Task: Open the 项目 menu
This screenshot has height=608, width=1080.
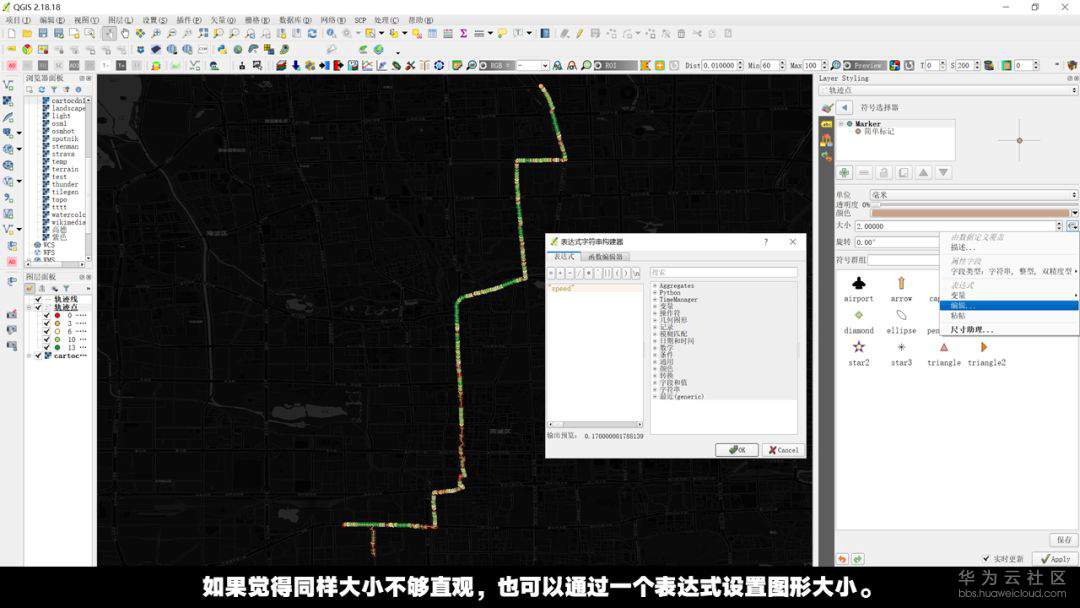Action: pos(18,21)
